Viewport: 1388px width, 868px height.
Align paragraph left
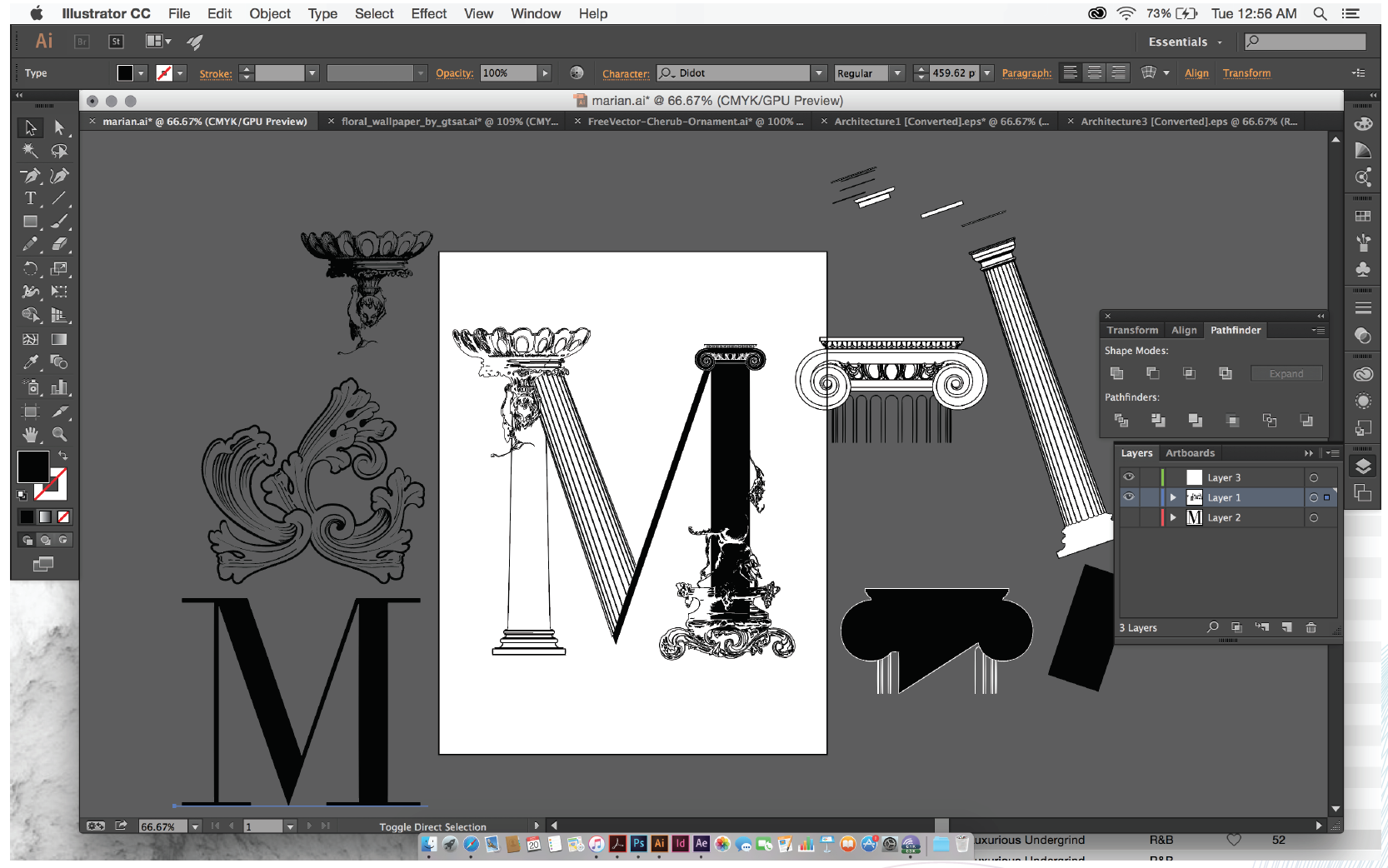pos(1071,72)
